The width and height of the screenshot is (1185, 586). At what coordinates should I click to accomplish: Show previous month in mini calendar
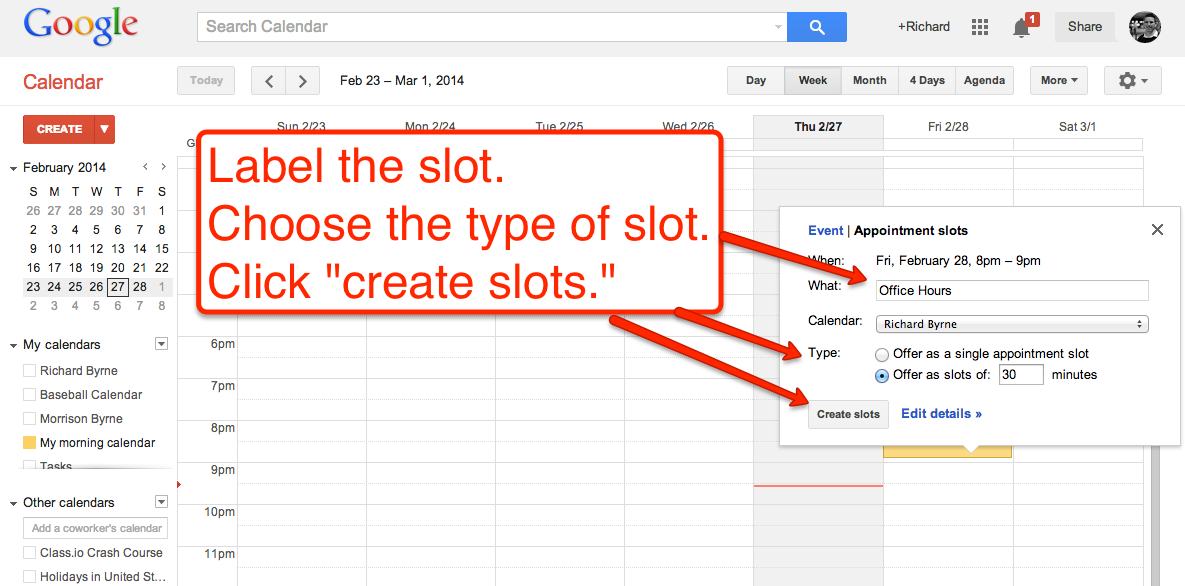pos(146,167)
